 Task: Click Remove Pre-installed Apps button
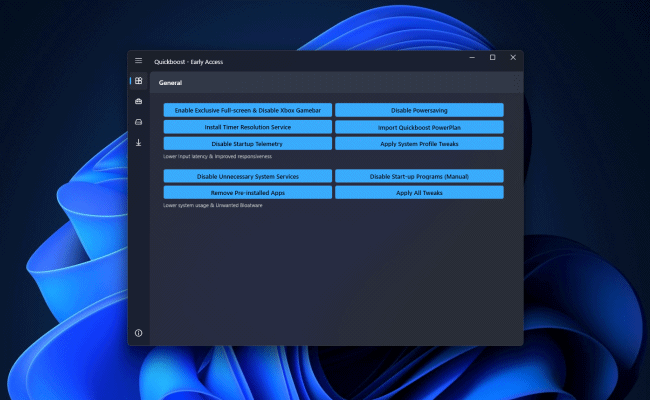[x=247, y=192]
